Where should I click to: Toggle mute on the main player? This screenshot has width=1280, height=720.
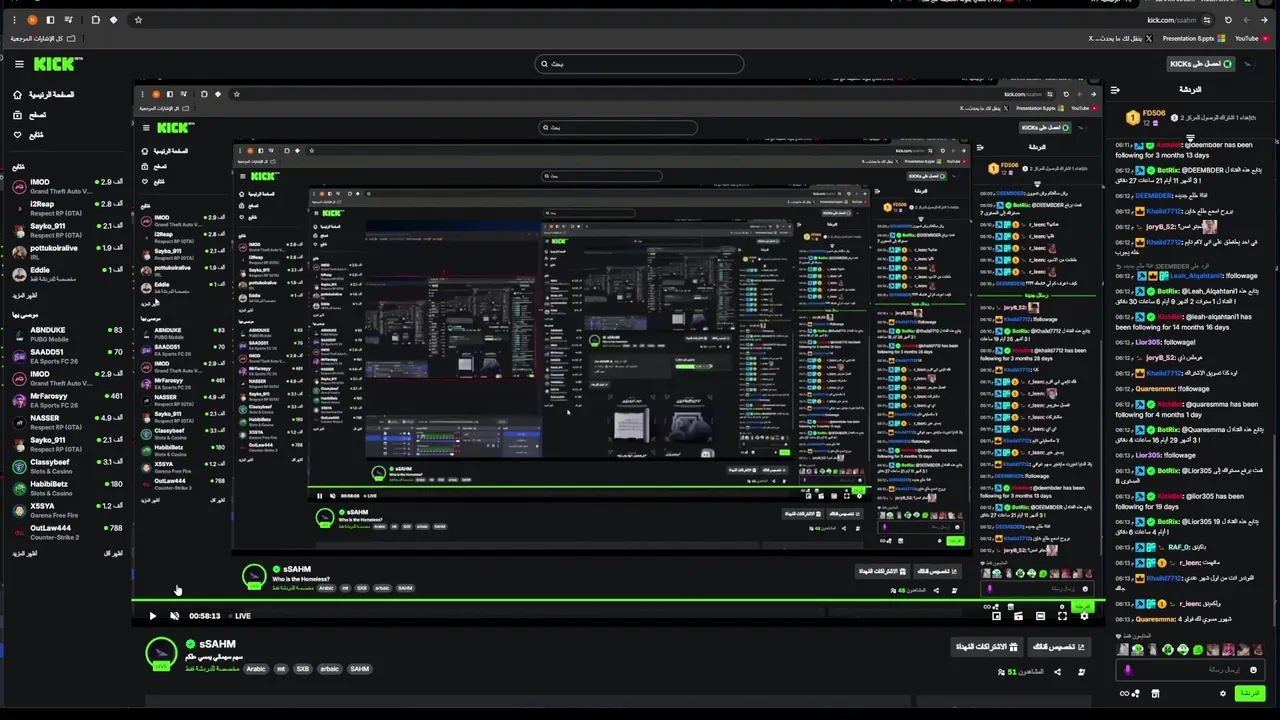[174, 616]
